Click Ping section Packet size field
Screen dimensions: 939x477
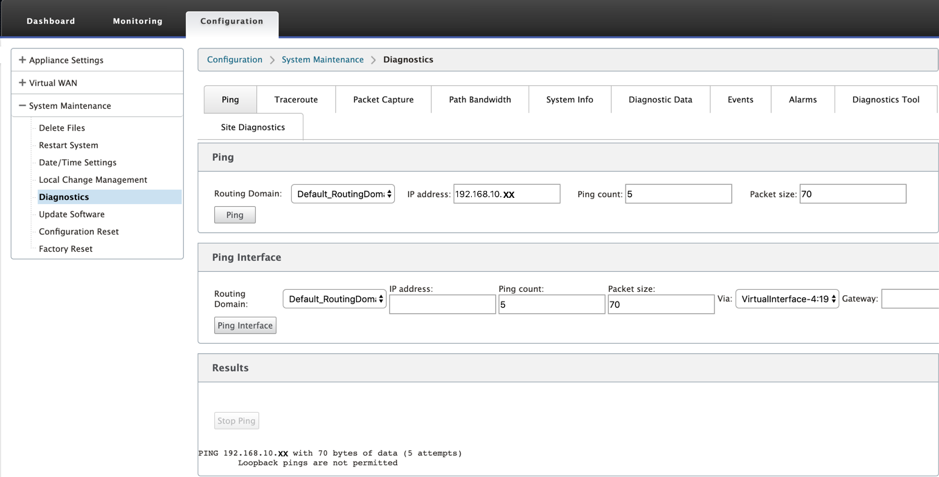click(853, 194)
